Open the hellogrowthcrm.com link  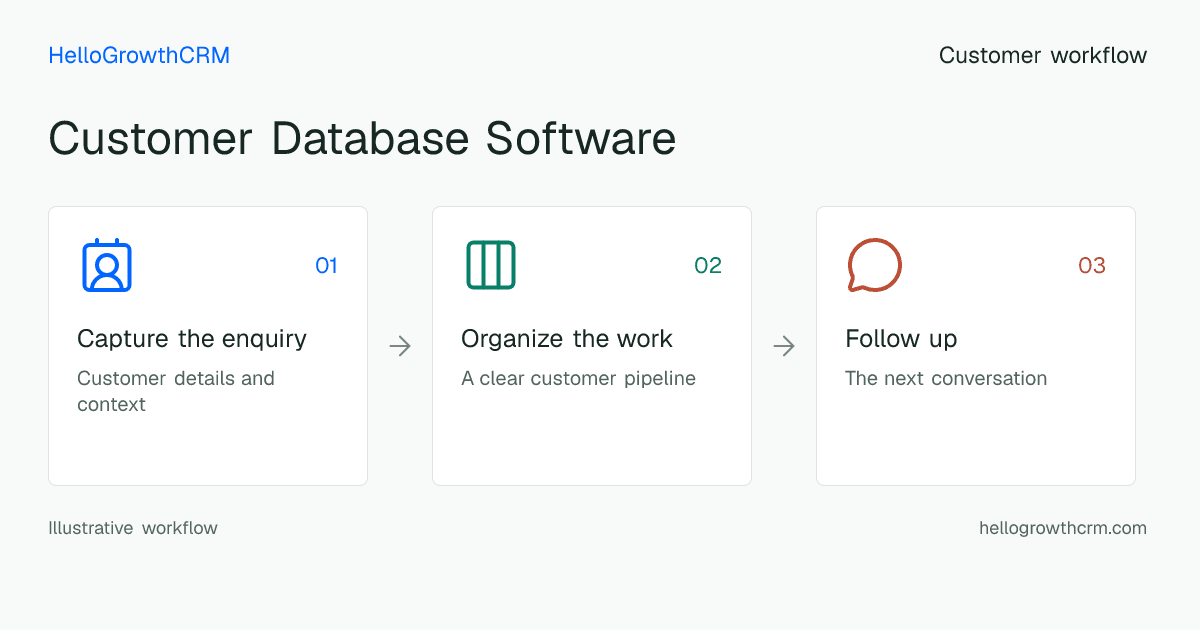point(1063,528)
